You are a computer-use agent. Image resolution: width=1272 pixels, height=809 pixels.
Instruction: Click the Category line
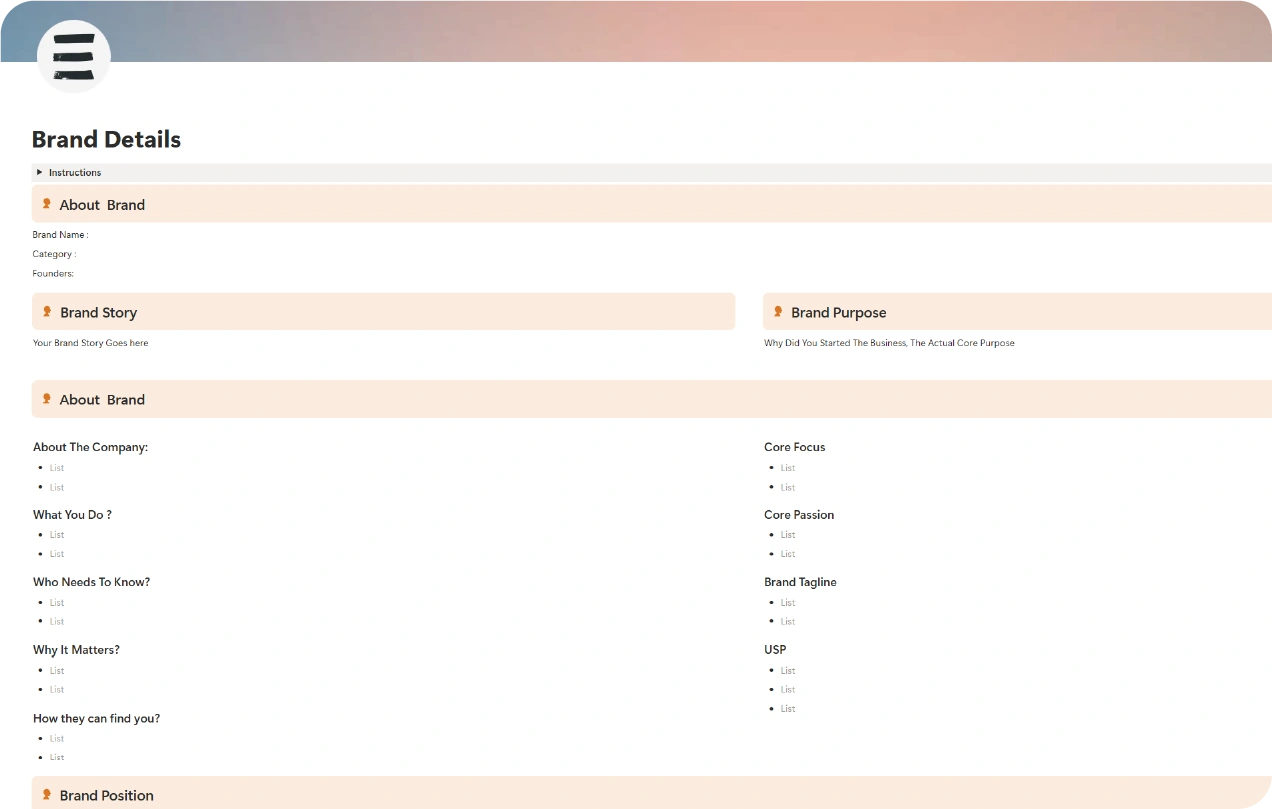[54, 254]
